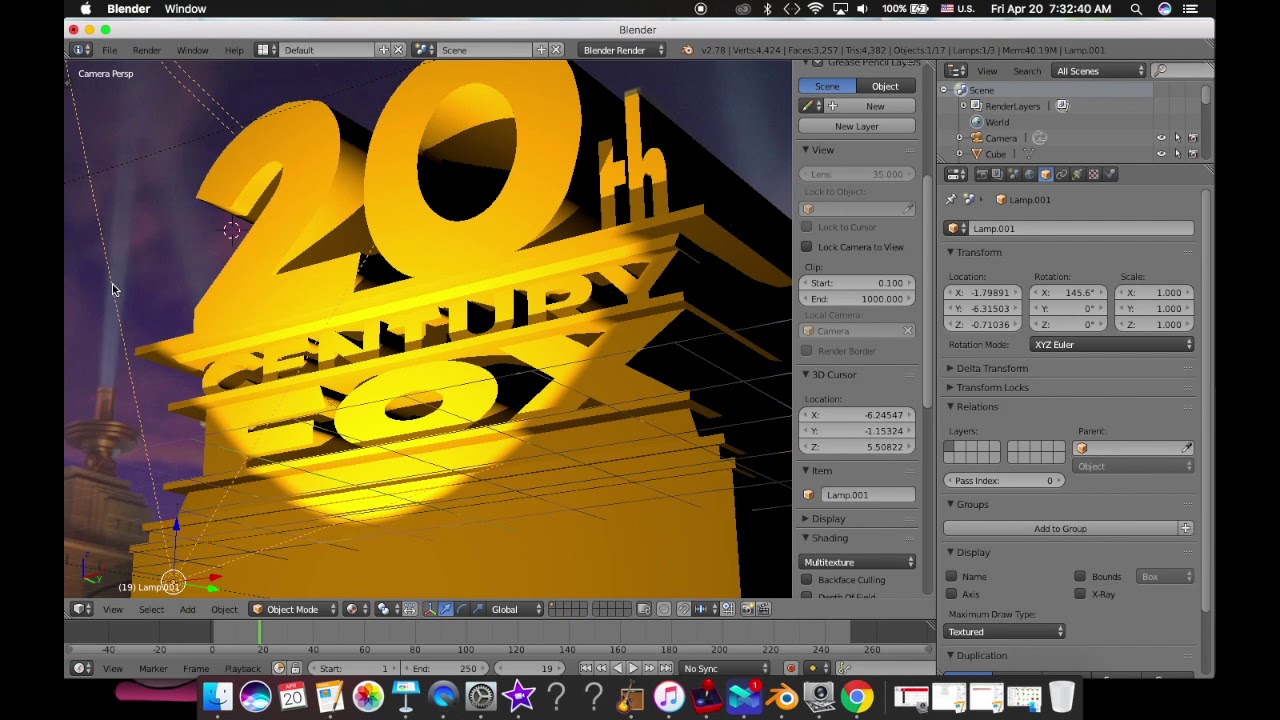Viewport: 1280px width, 720px height.
Task: Click the current frame 19 field
Action: [x=531, y=668]
